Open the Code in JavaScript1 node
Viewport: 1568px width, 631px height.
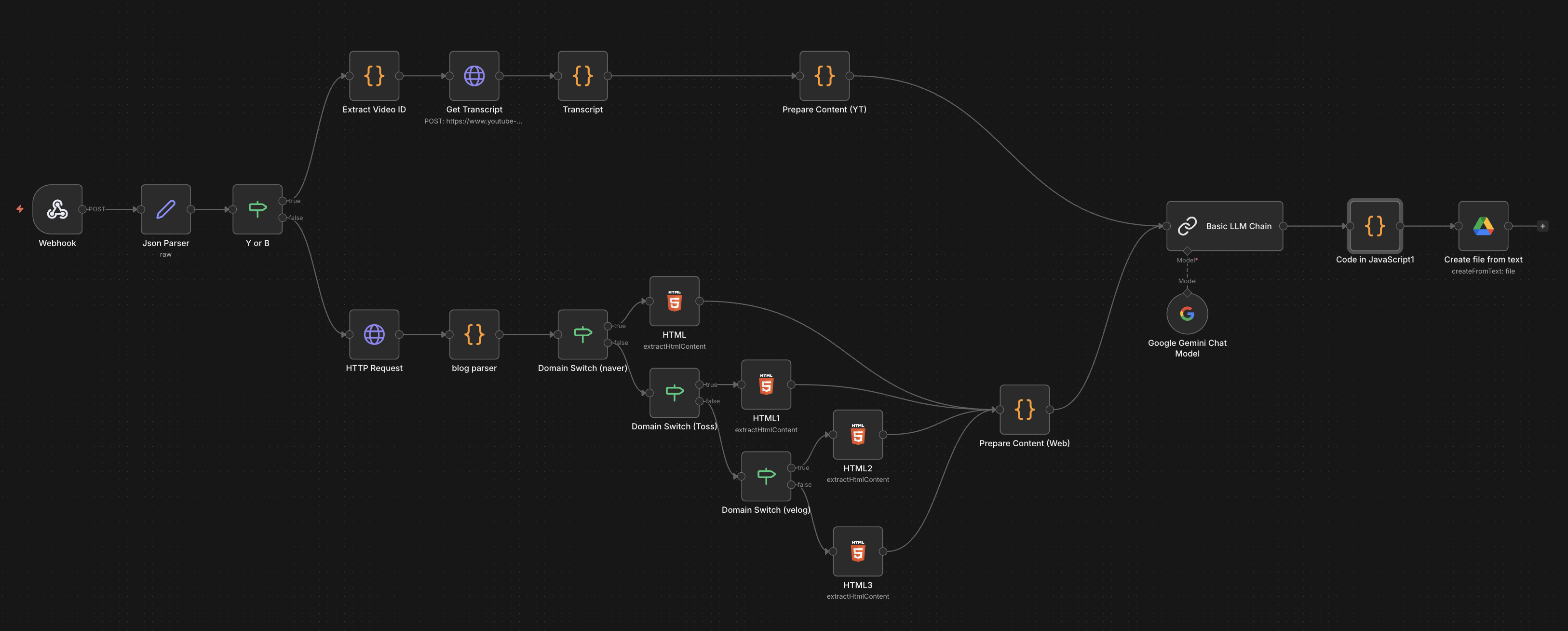click(1375, 226)
